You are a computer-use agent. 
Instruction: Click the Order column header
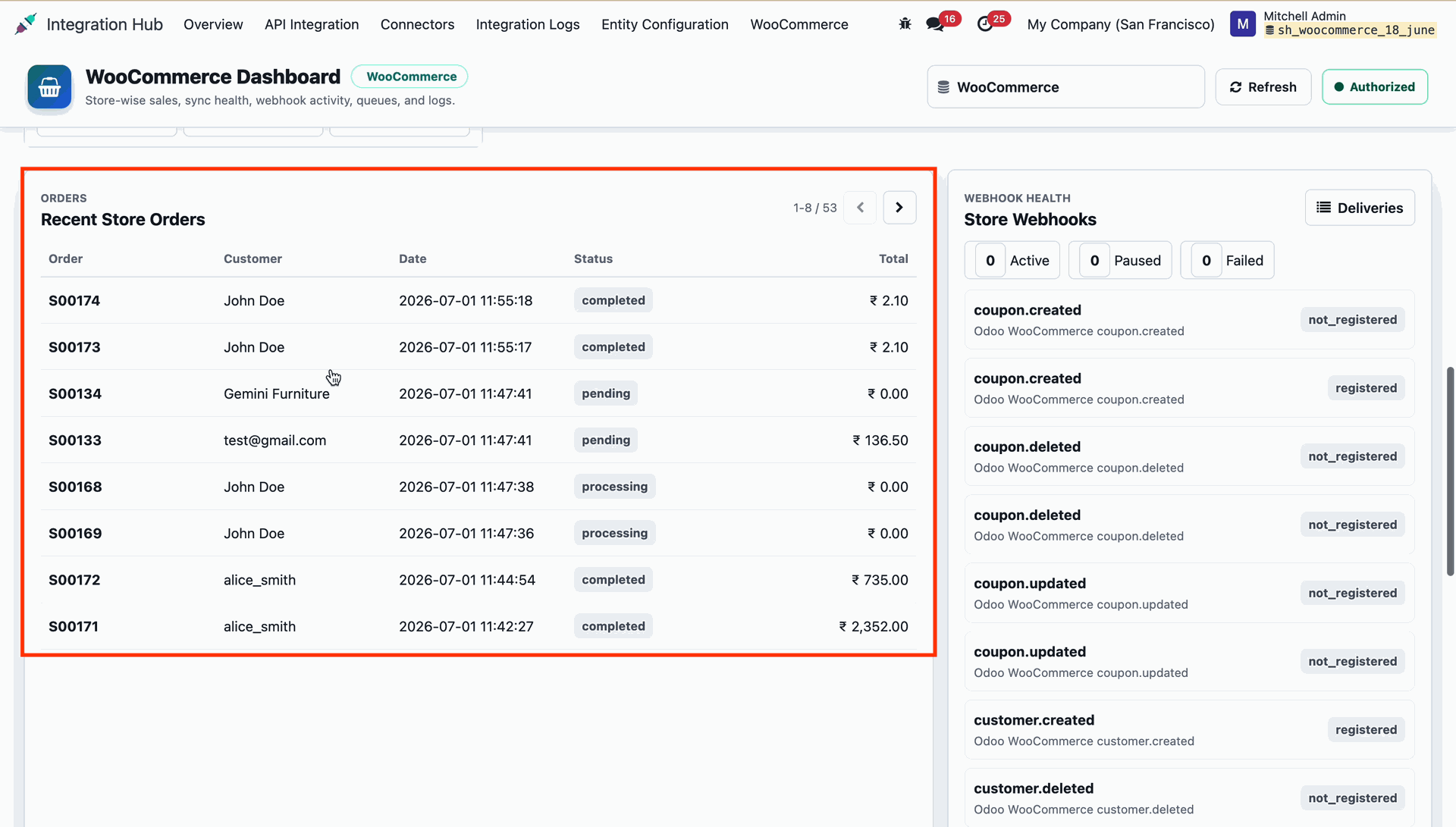click(65, 258)
